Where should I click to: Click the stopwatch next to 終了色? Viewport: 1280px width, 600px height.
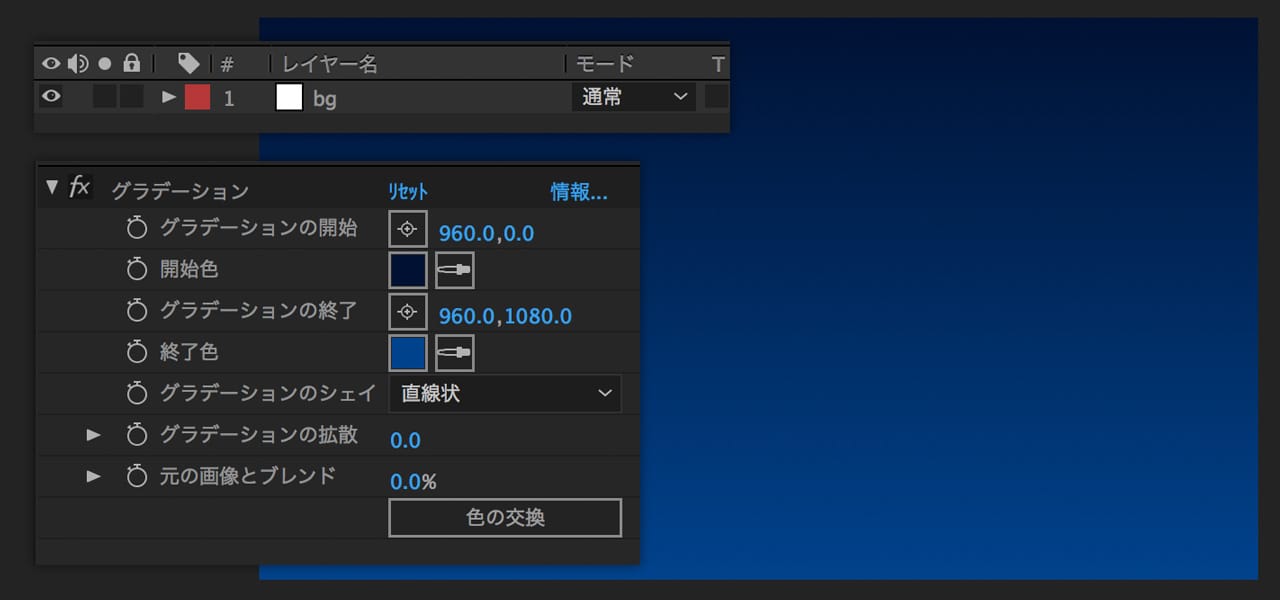click(x=137, y=353)
